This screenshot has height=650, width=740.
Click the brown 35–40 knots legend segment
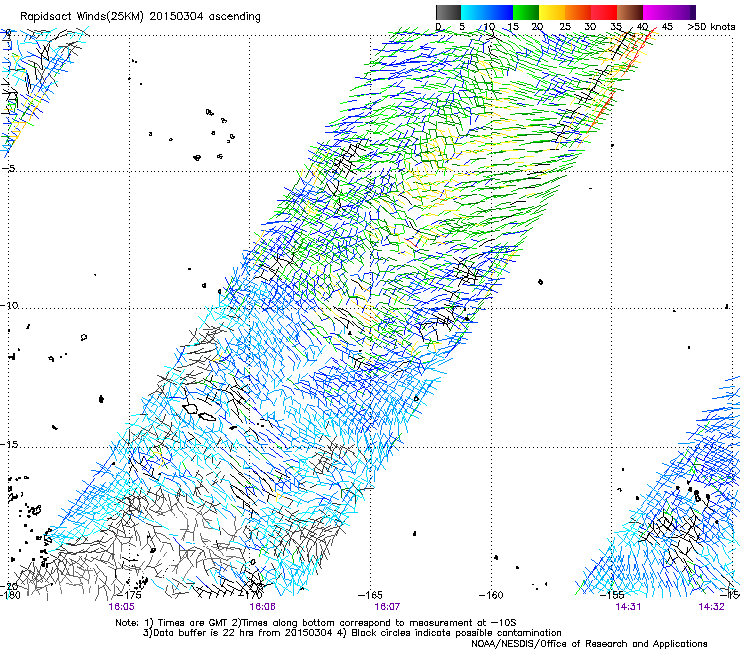(x=630, y=12)
